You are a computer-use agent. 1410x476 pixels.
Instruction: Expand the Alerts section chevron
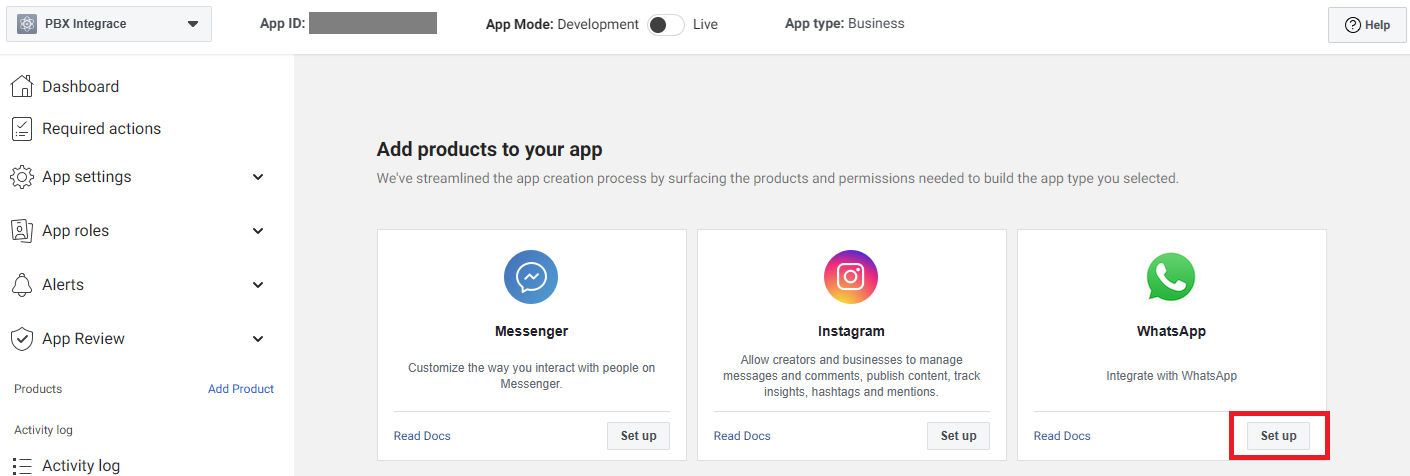[x=258, y=285]
